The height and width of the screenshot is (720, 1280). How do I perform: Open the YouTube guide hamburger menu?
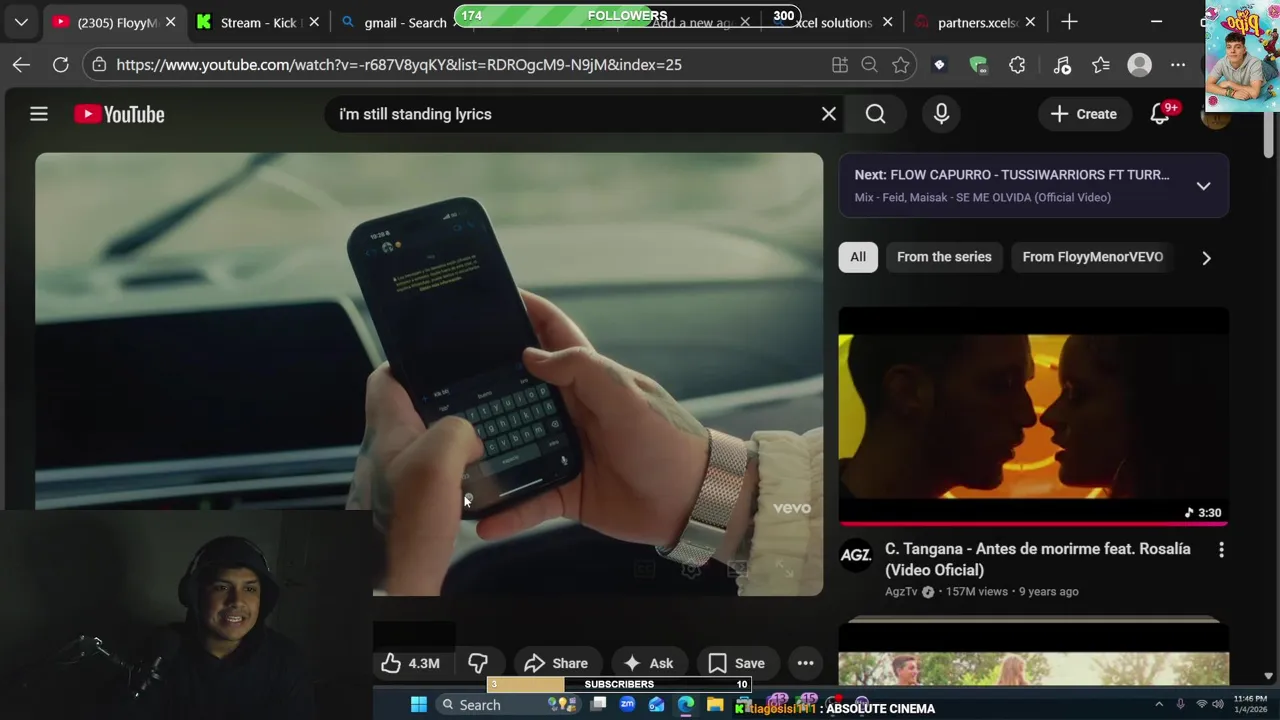point(39,114)
